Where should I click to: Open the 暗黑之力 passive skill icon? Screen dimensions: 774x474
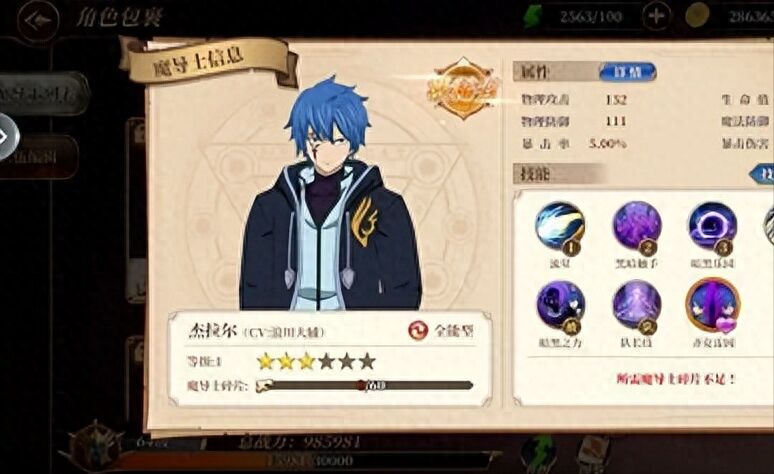pos(560,306)
